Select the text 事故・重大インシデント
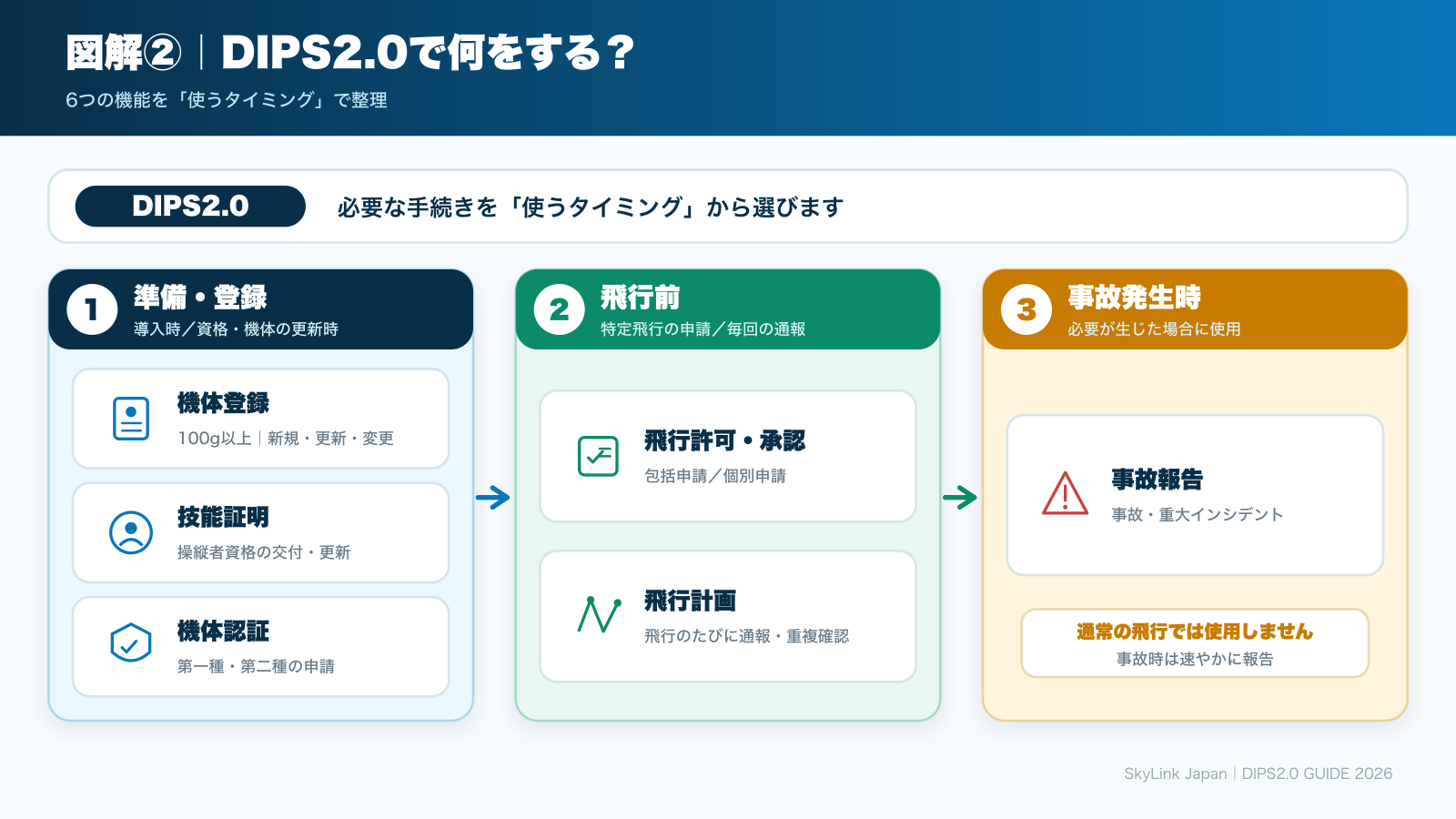This screenshot has height=819, width=1456. pyautogui.click(x=1198, y=515)
